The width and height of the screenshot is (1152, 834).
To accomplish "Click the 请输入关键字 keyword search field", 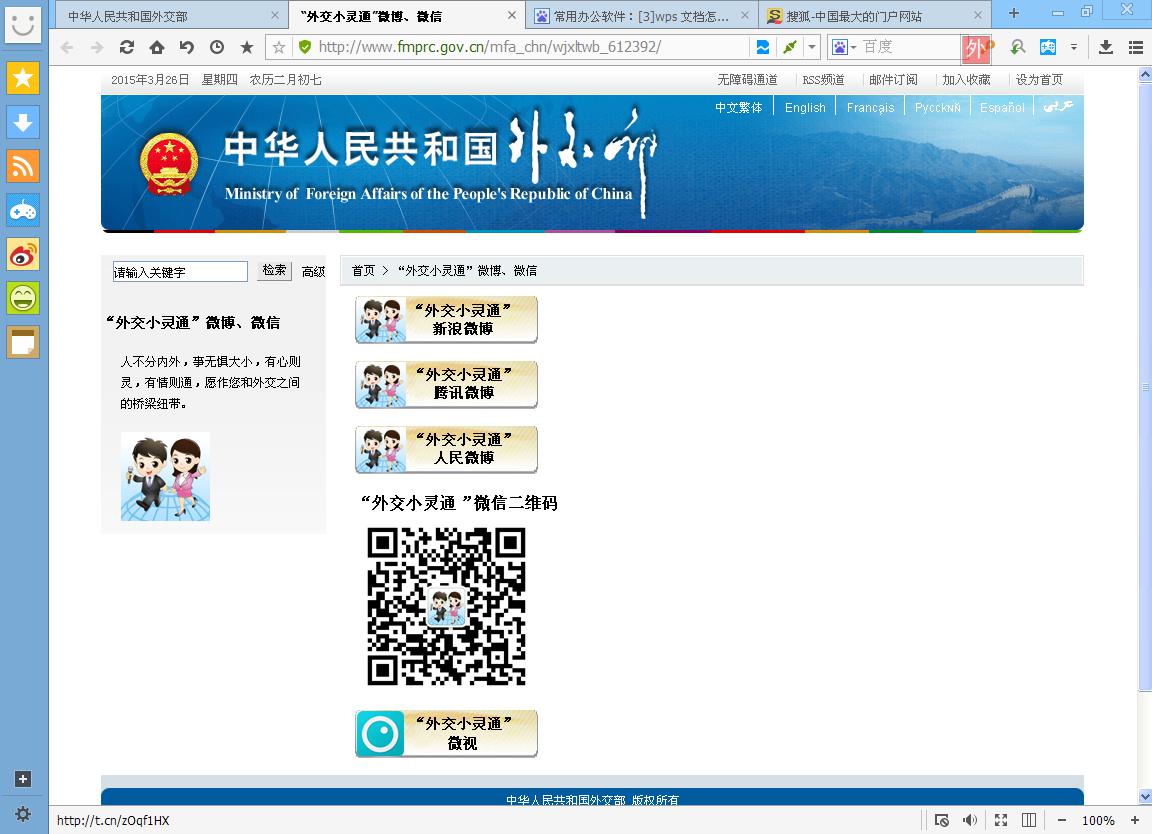I will pyautogui.click(x=180, y=272).
